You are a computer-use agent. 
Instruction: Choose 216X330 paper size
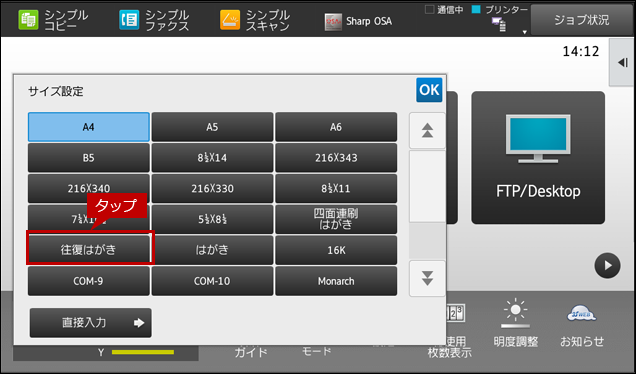coord(212,189)
